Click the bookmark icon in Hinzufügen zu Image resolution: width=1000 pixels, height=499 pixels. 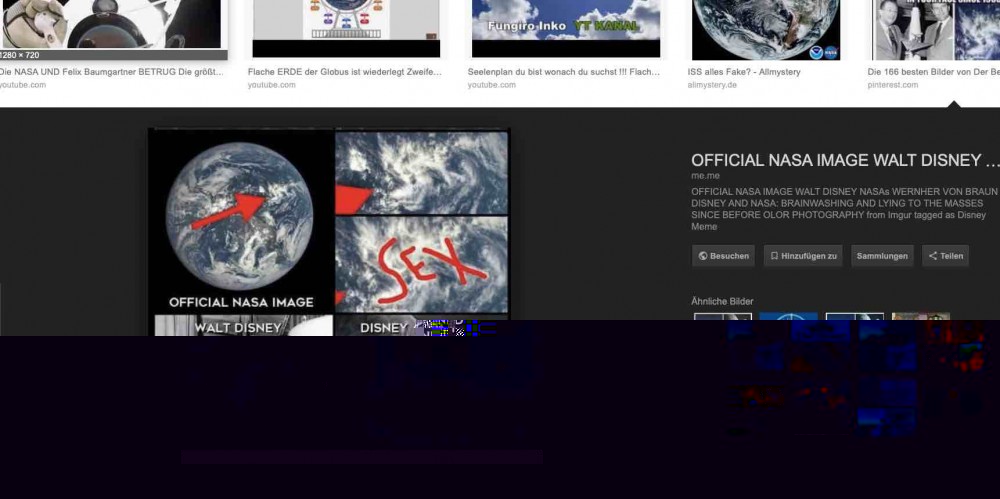pyautogui.click(x=774, y=256)
